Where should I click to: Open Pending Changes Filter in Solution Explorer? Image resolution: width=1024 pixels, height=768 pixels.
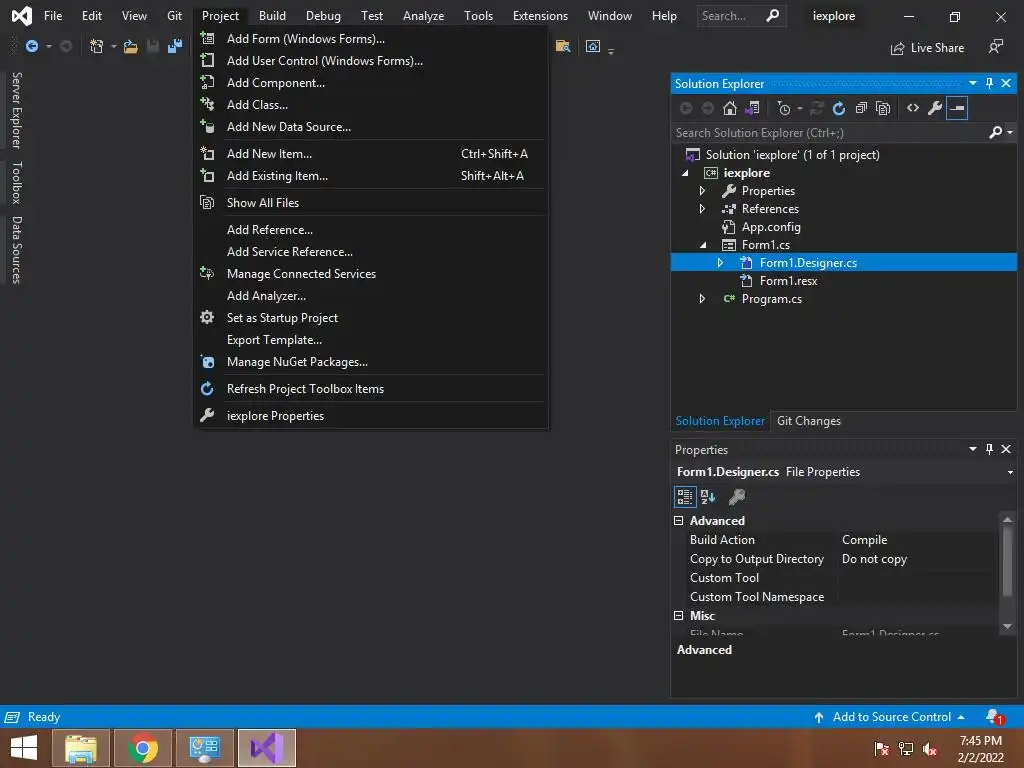pos(784,108)
